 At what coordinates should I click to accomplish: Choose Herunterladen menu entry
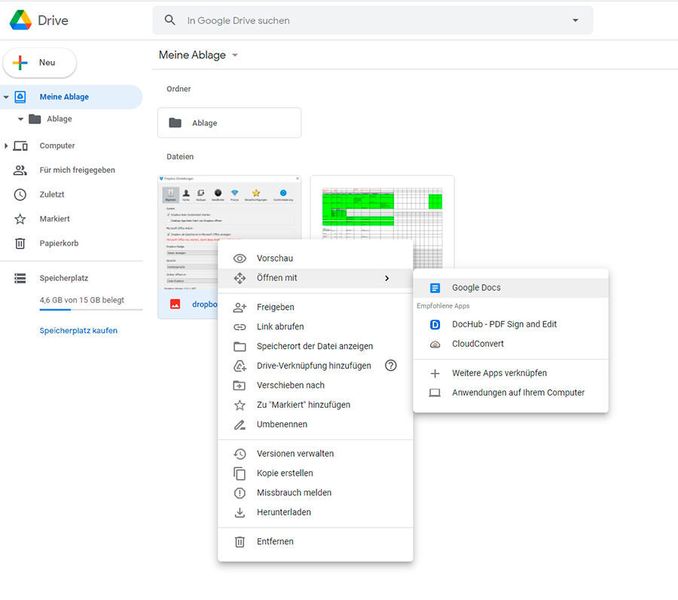[315, 512]
